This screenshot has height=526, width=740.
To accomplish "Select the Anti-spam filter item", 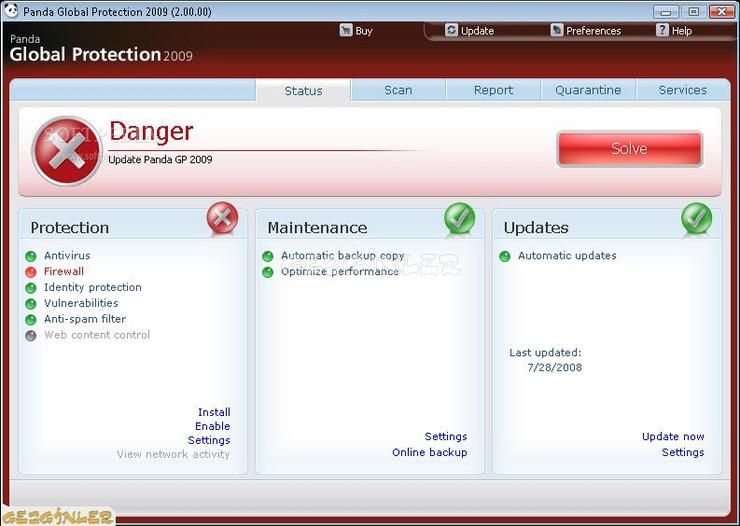I will [85, 319].
